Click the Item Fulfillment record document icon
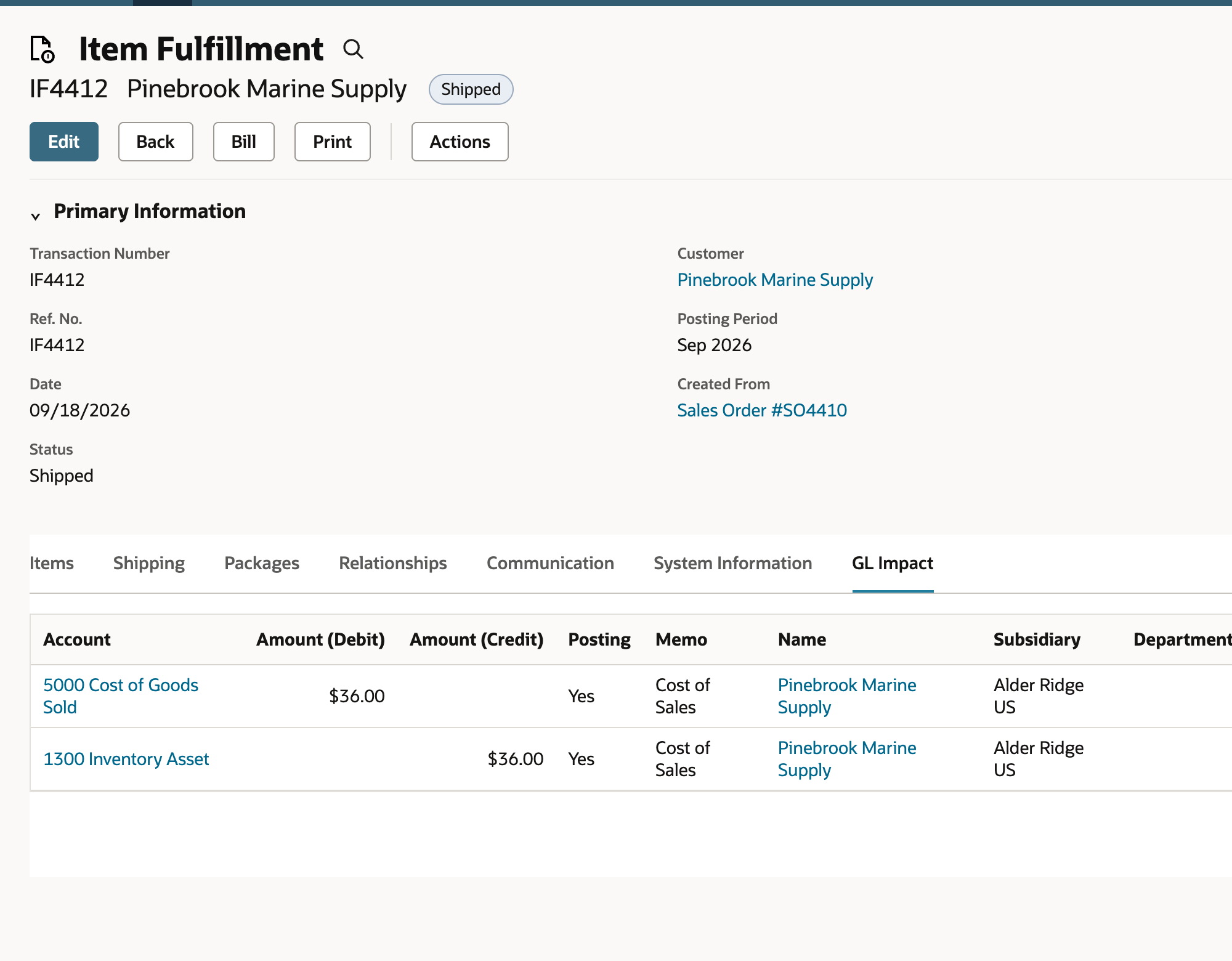The image size is (1232, 961). [43, 49]
